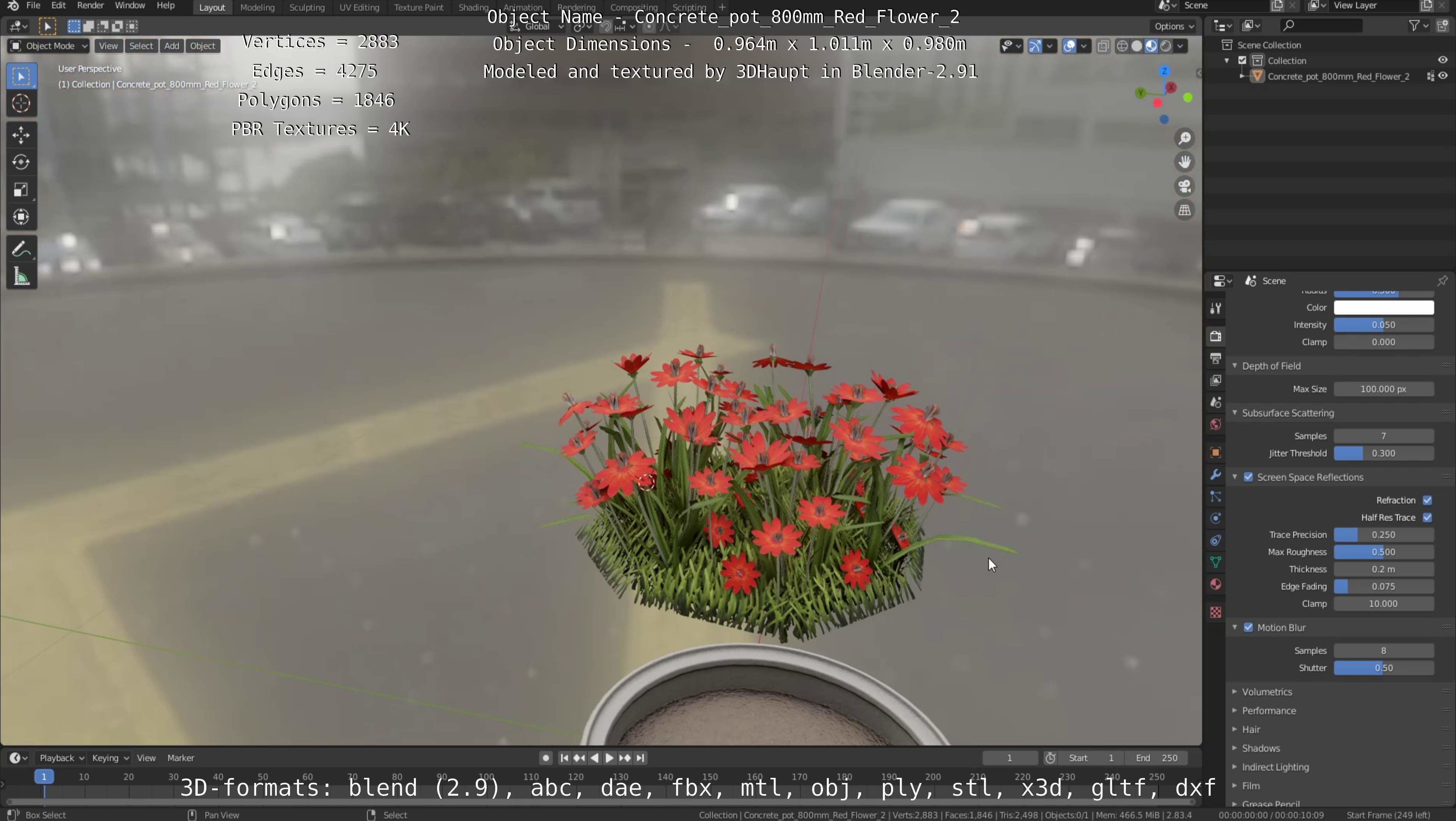Image resolution: width=1456 pixels, height=821 pixels.
Task: Switch to solid viewport shading
Action: point(1137,46)
